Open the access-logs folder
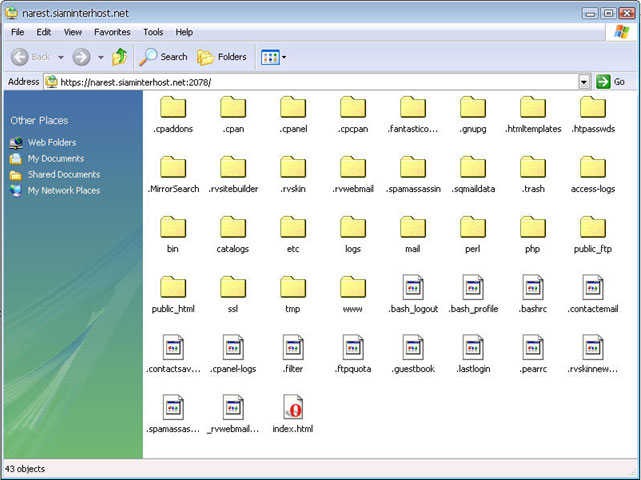Image resolution: width=641 pixels, height=480 pixels. (x=593, y=168)
